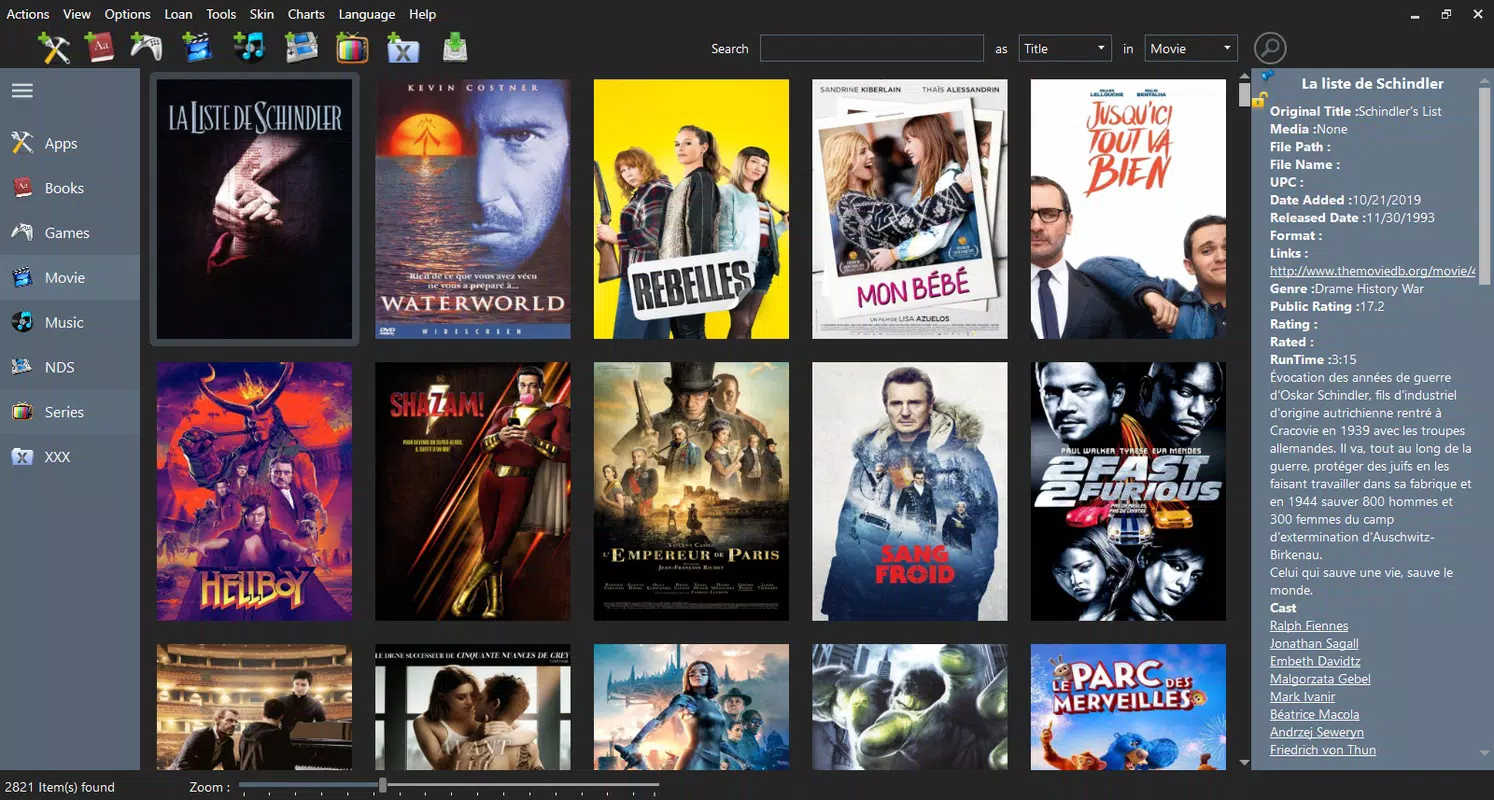Open the Skin menu
Image resolution: width=1494 pixels, height=800 pixels.
(262, 14)
